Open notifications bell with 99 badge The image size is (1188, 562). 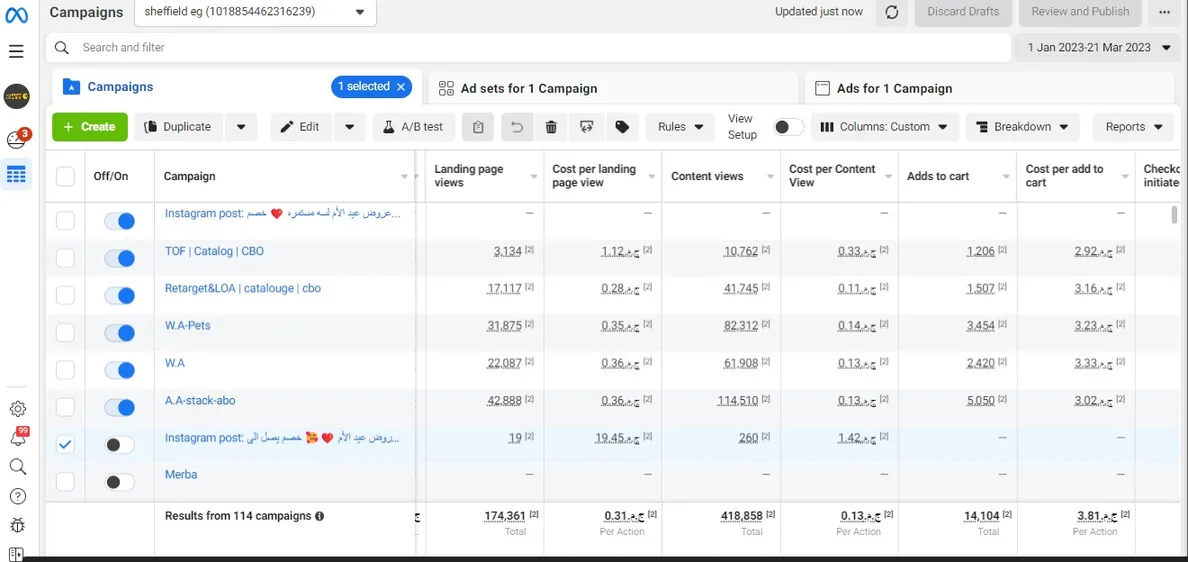pyautogui.click(x=17, y=437)
